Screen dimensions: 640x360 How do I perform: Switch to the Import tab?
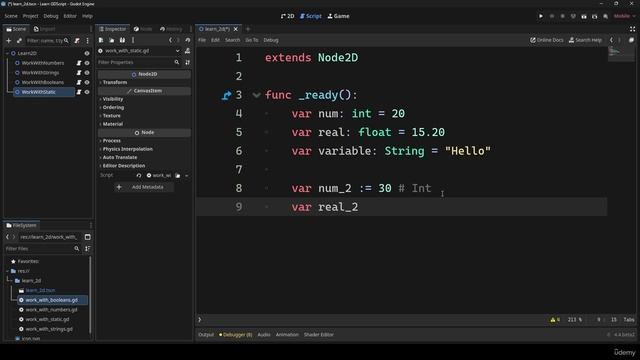point(44,29)
